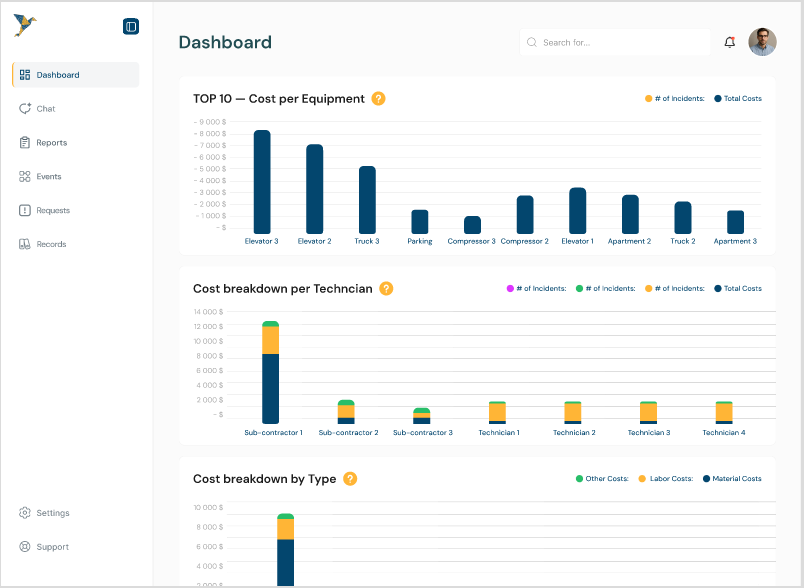Open Records from the sidebar
The width and height of the screenshot is (804, 588).
pos(51,245)
